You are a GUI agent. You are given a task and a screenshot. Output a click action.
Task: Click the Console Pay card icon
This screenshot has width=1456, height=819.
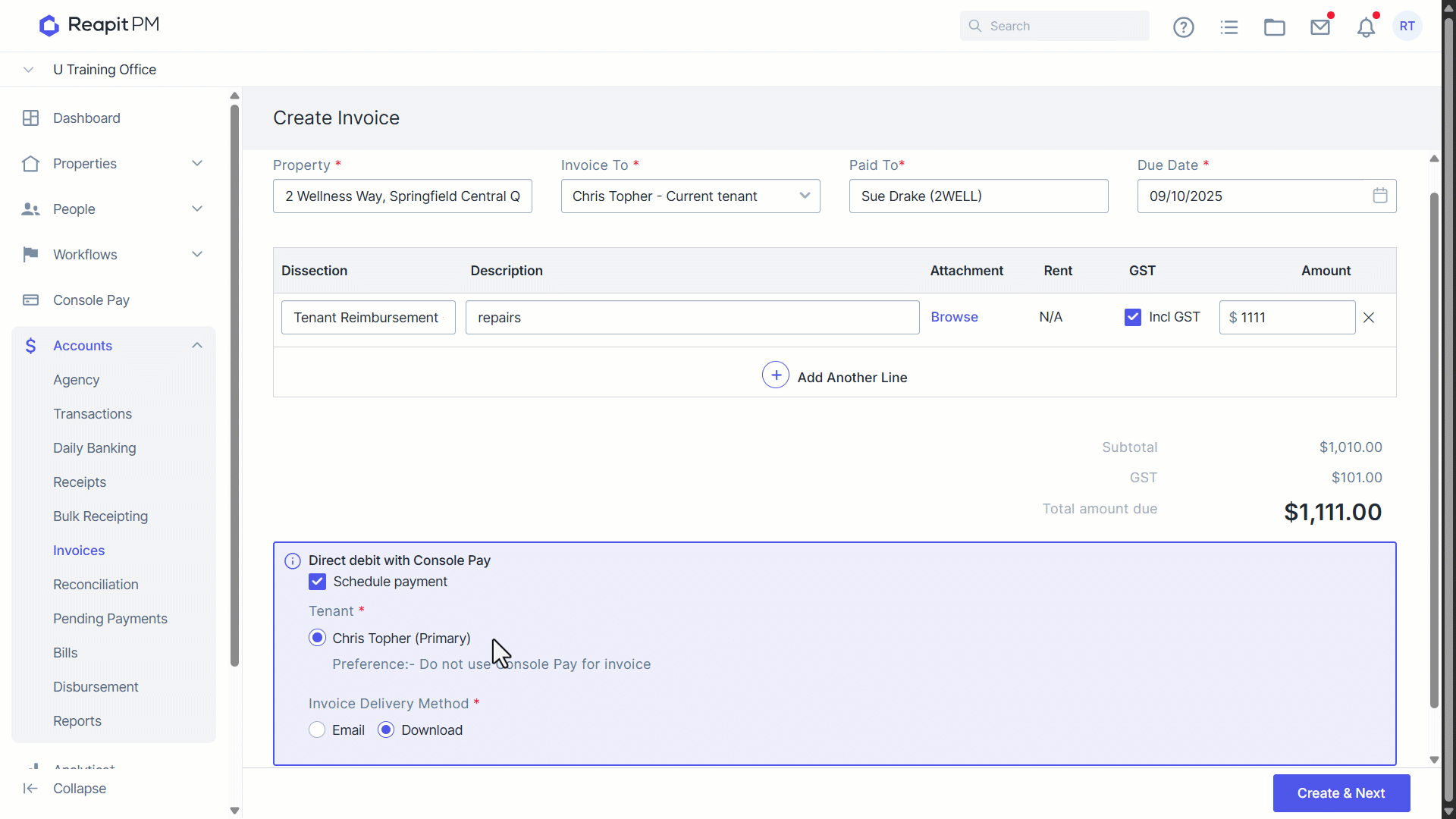tap(30, 300)
